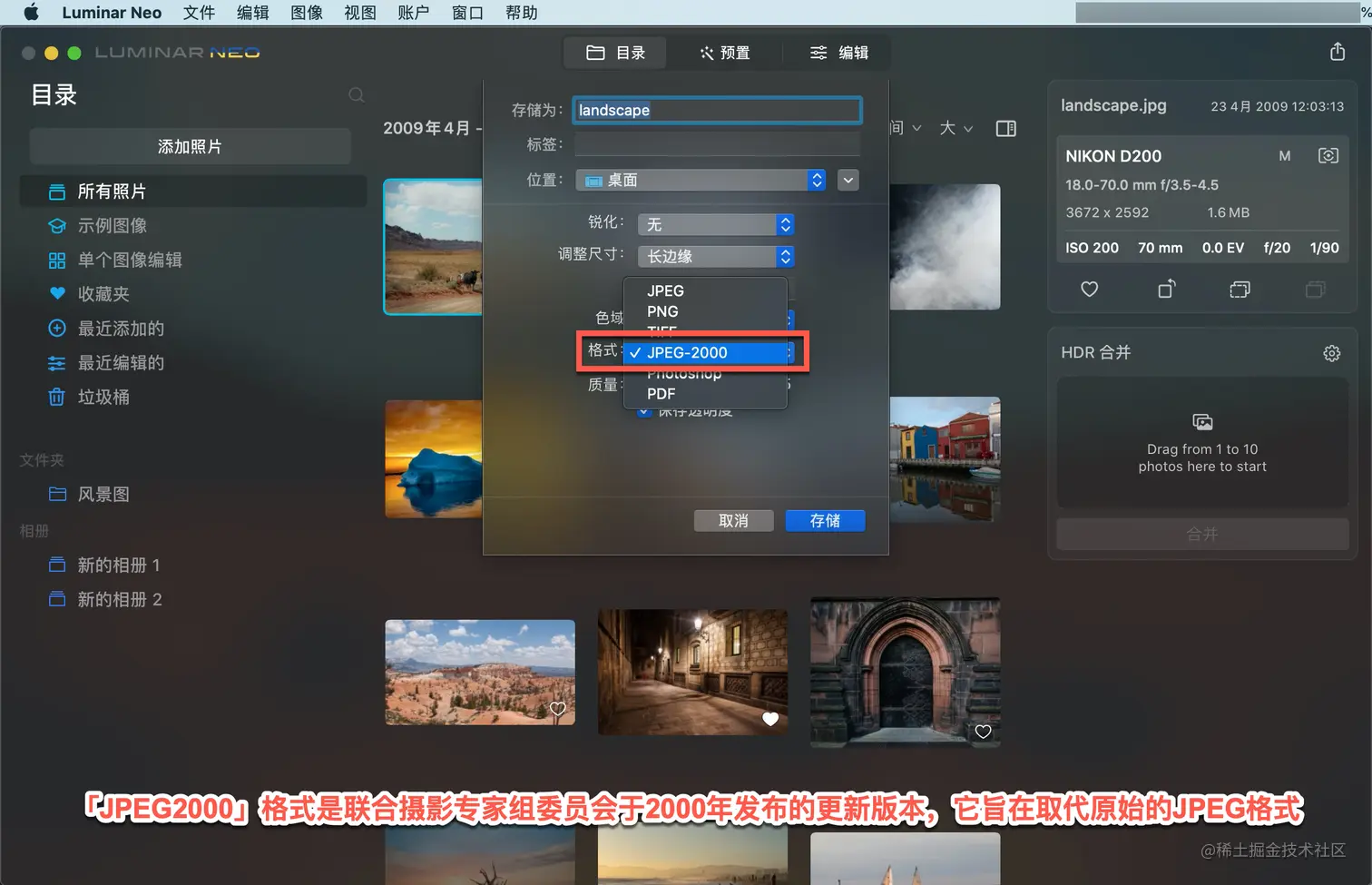Click the 存储为 filename field

pos(717,110)
